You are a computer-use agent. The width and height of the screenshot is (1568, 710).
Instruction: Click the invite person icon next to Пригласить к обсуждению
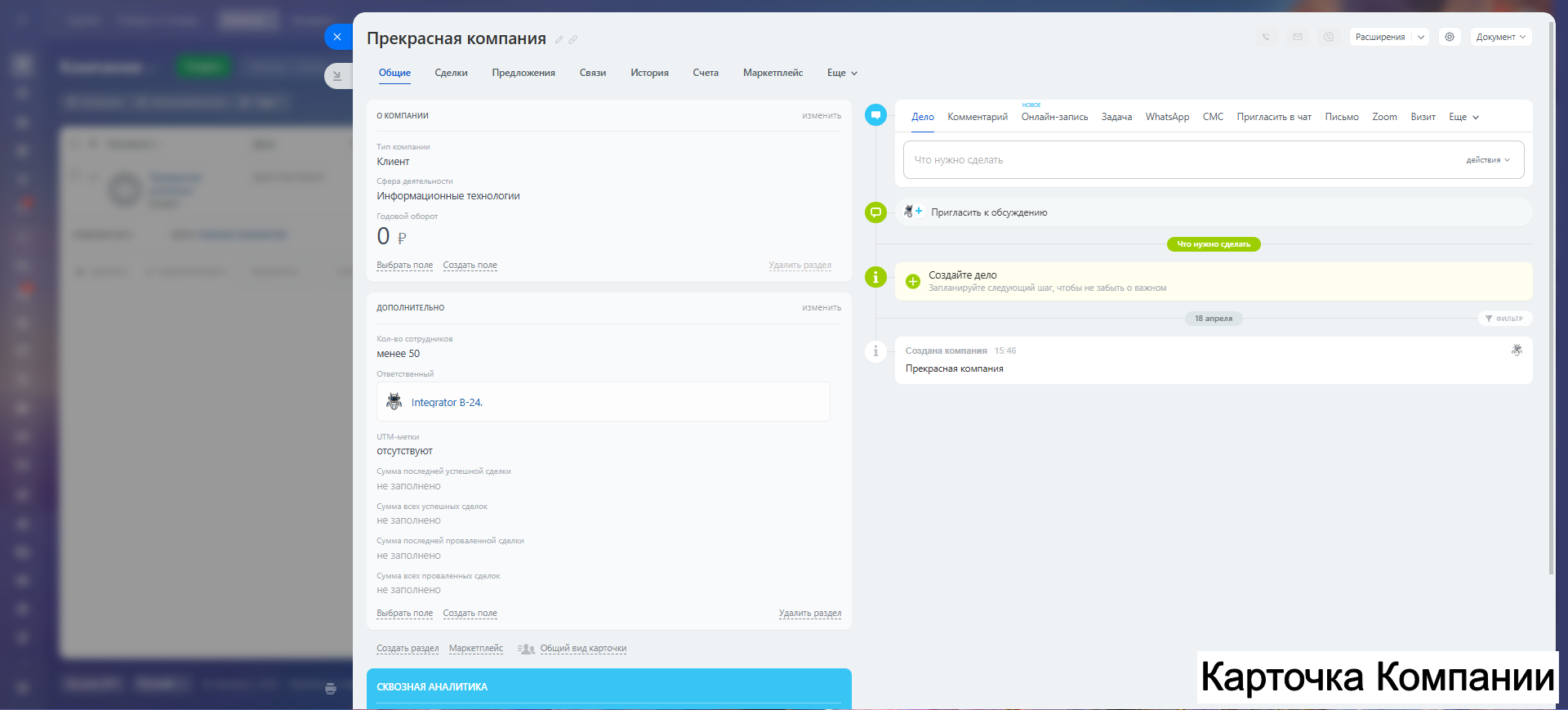(x=912, y=212)
